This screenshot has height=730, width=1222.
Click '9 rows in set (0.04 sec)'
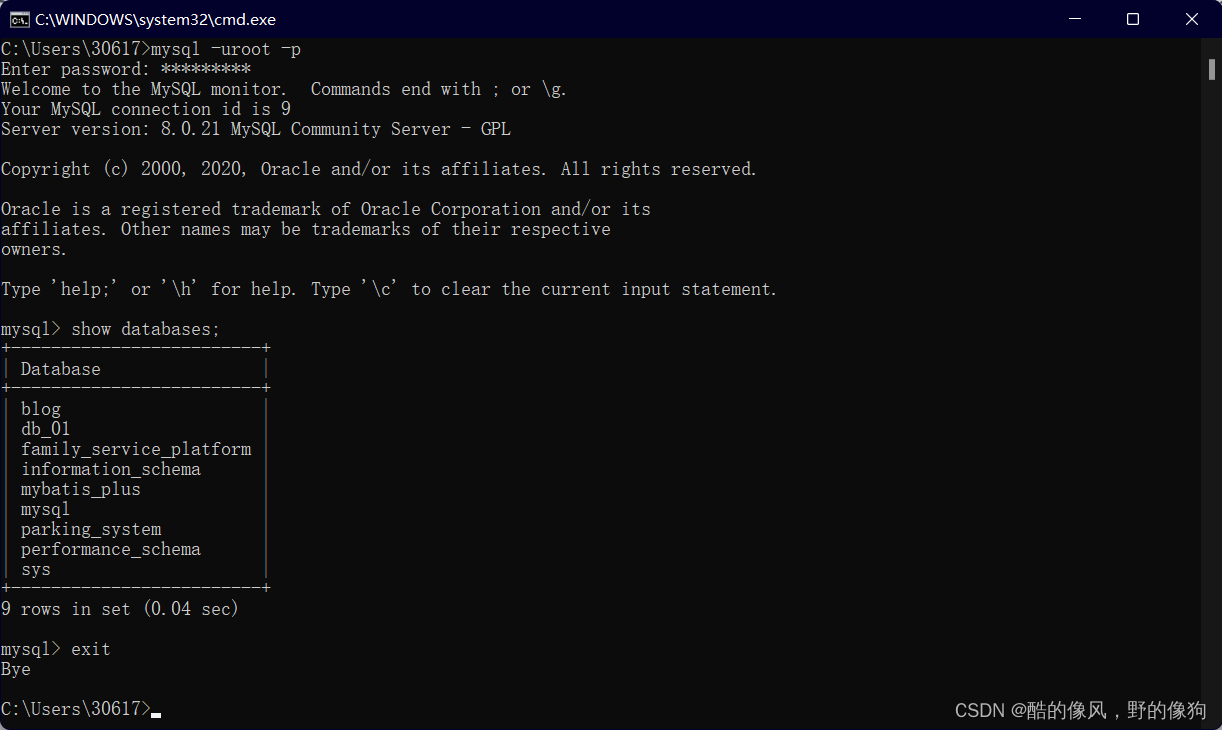click(x=120, y=609)
